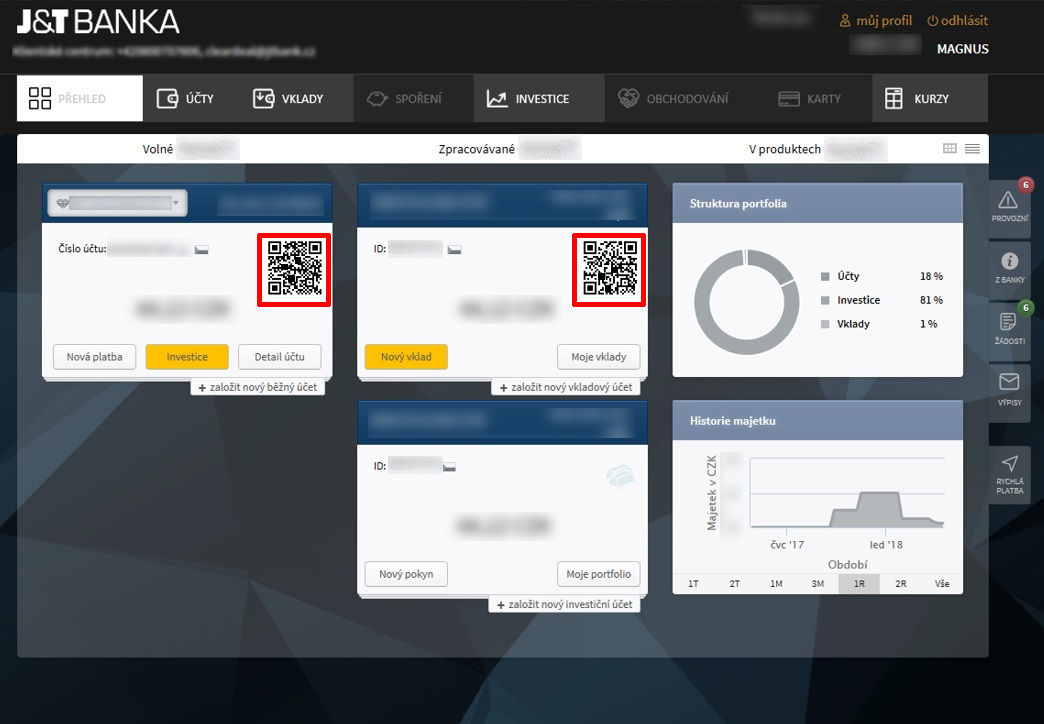Click the Volné balance label
1044x724 pixels.
click(x=158, y=149)
